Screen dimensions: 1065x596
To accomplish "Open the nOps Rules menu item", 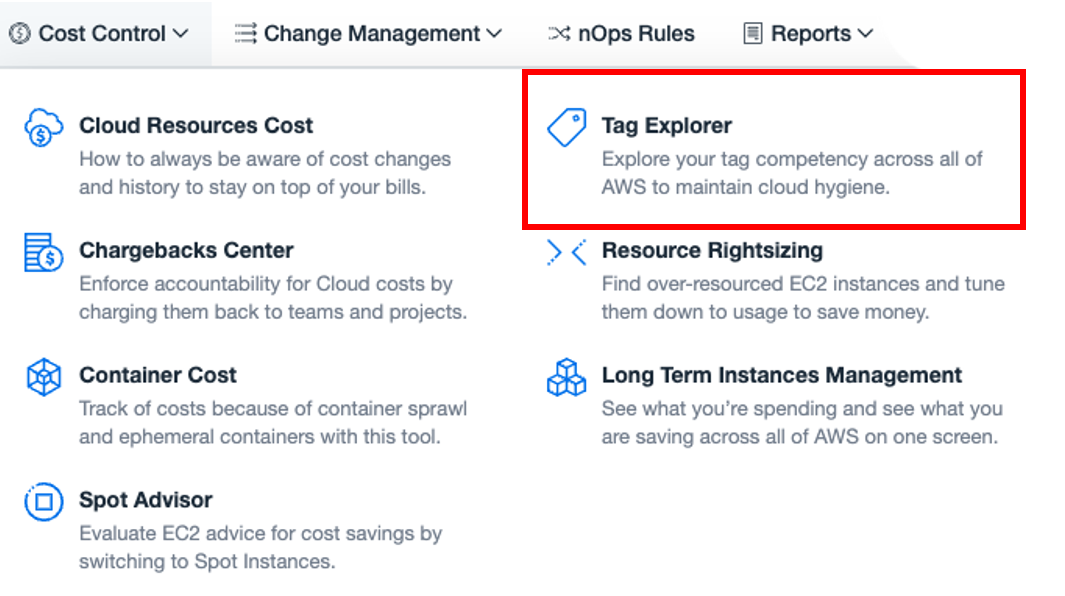I will pyautogui.click(x=621, y=33).
